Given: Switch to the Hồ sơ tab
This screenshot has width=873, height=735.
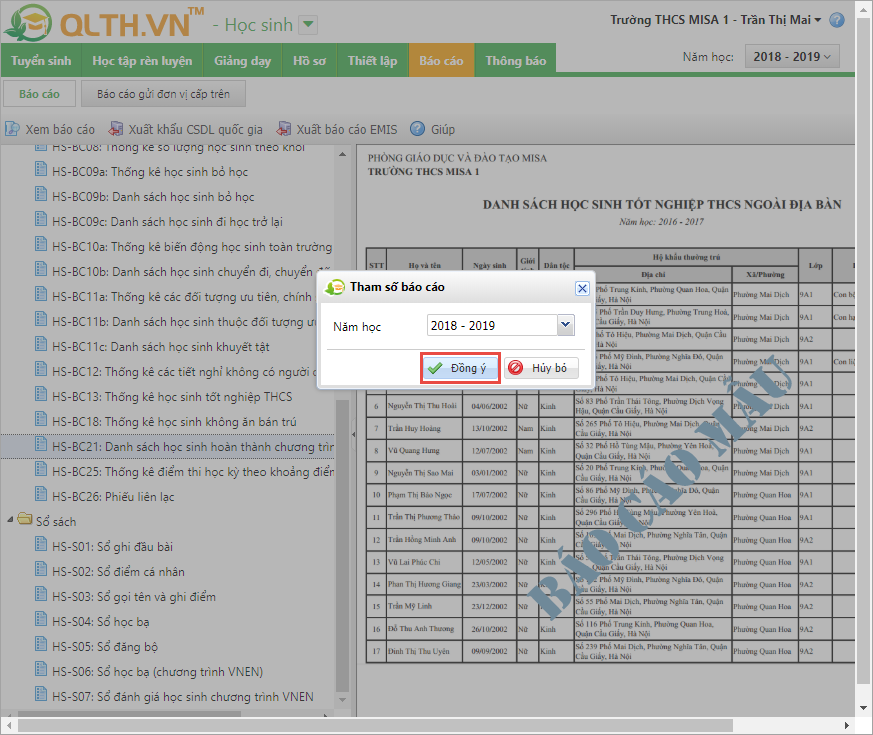Looking at the screenshot, I should [x=310, y=61].
